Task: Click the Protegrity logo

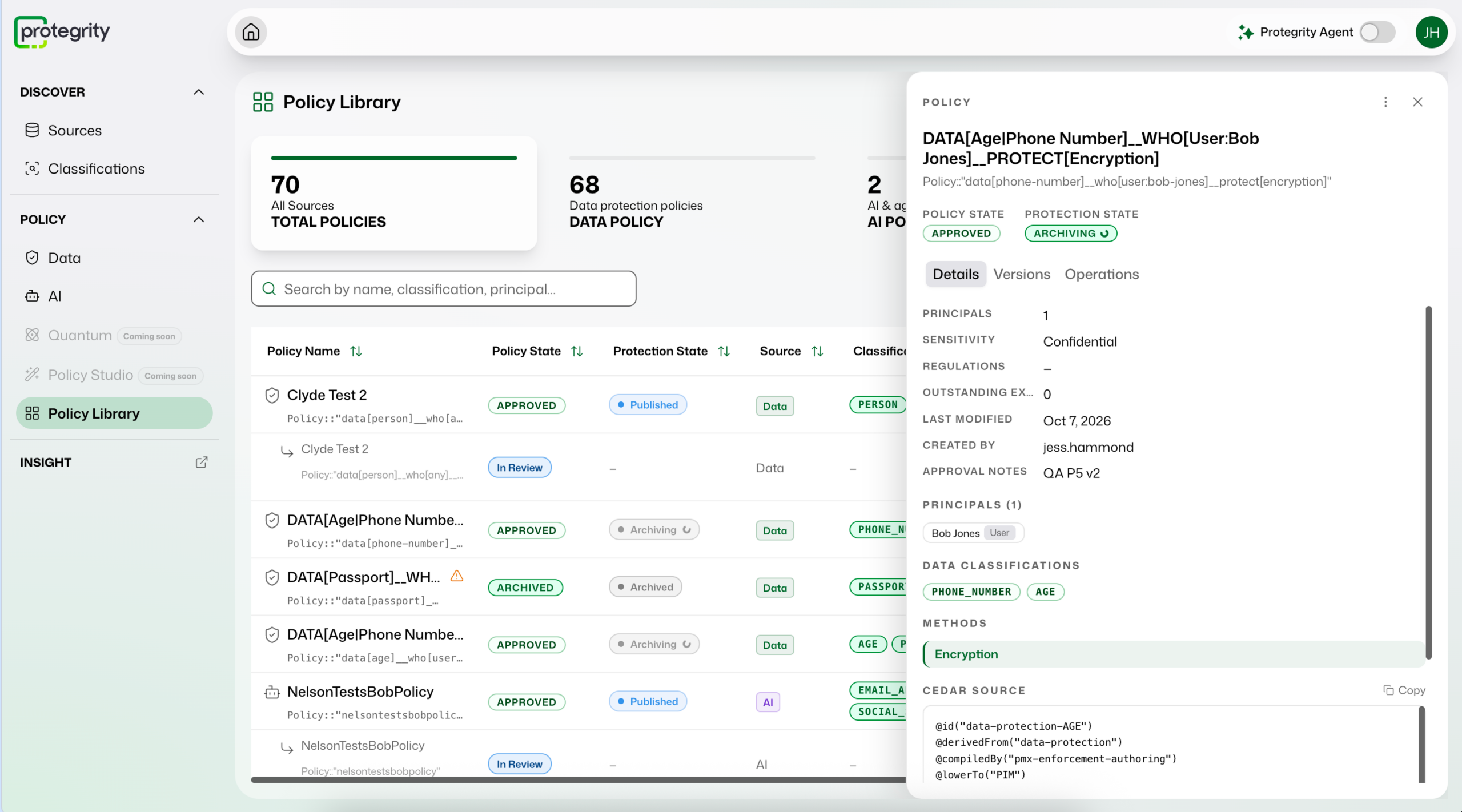Action: pyautogui.click(x=62, y=32)
